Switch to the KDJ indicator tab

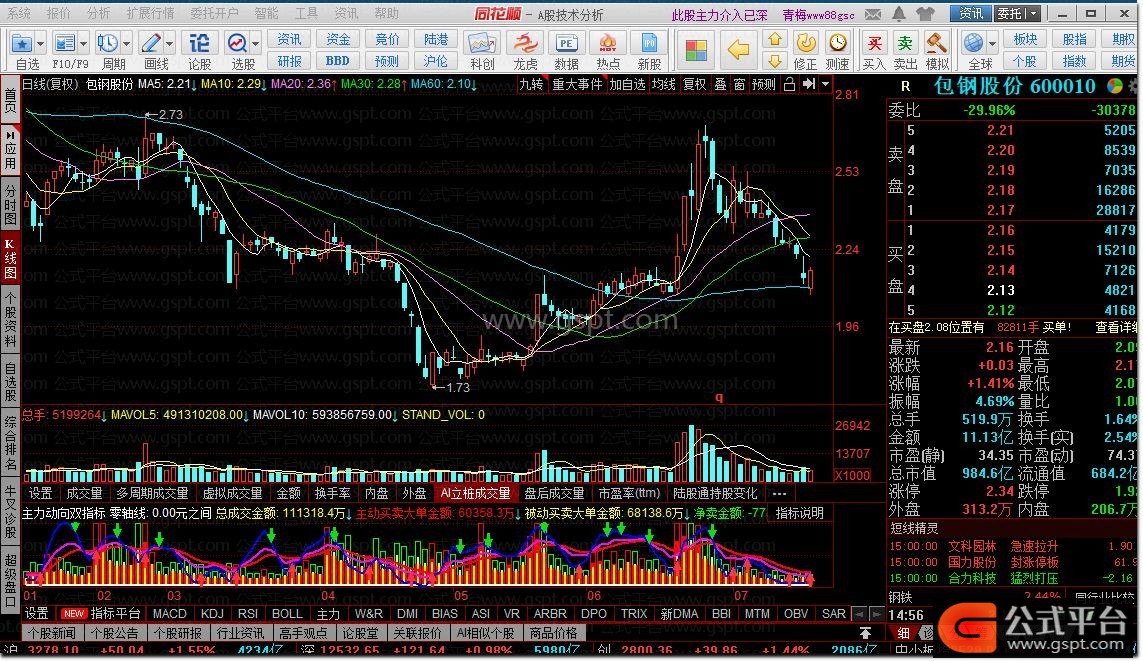(x=211, y=614)
